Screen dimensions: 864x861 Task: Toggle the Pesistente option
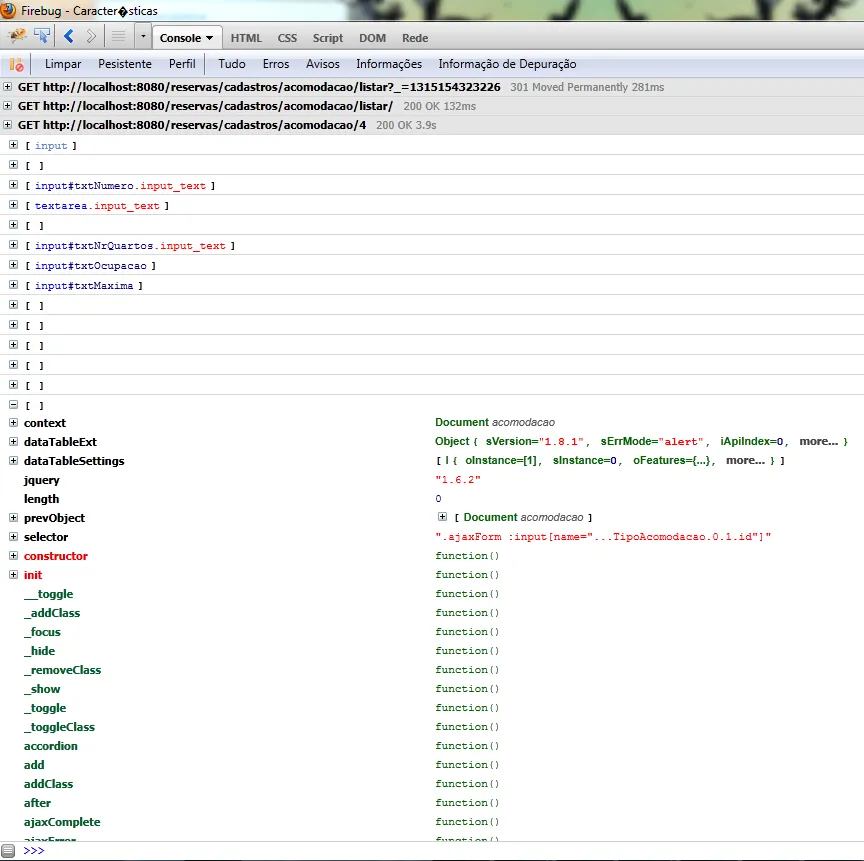tap(125, 64)
